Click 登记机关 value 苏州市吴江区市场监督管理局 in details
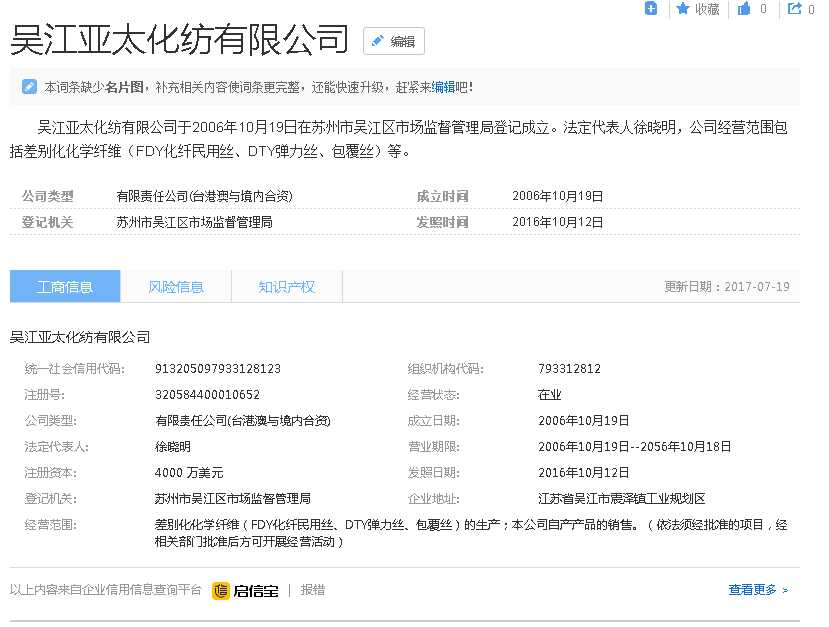 pos(233,499)
